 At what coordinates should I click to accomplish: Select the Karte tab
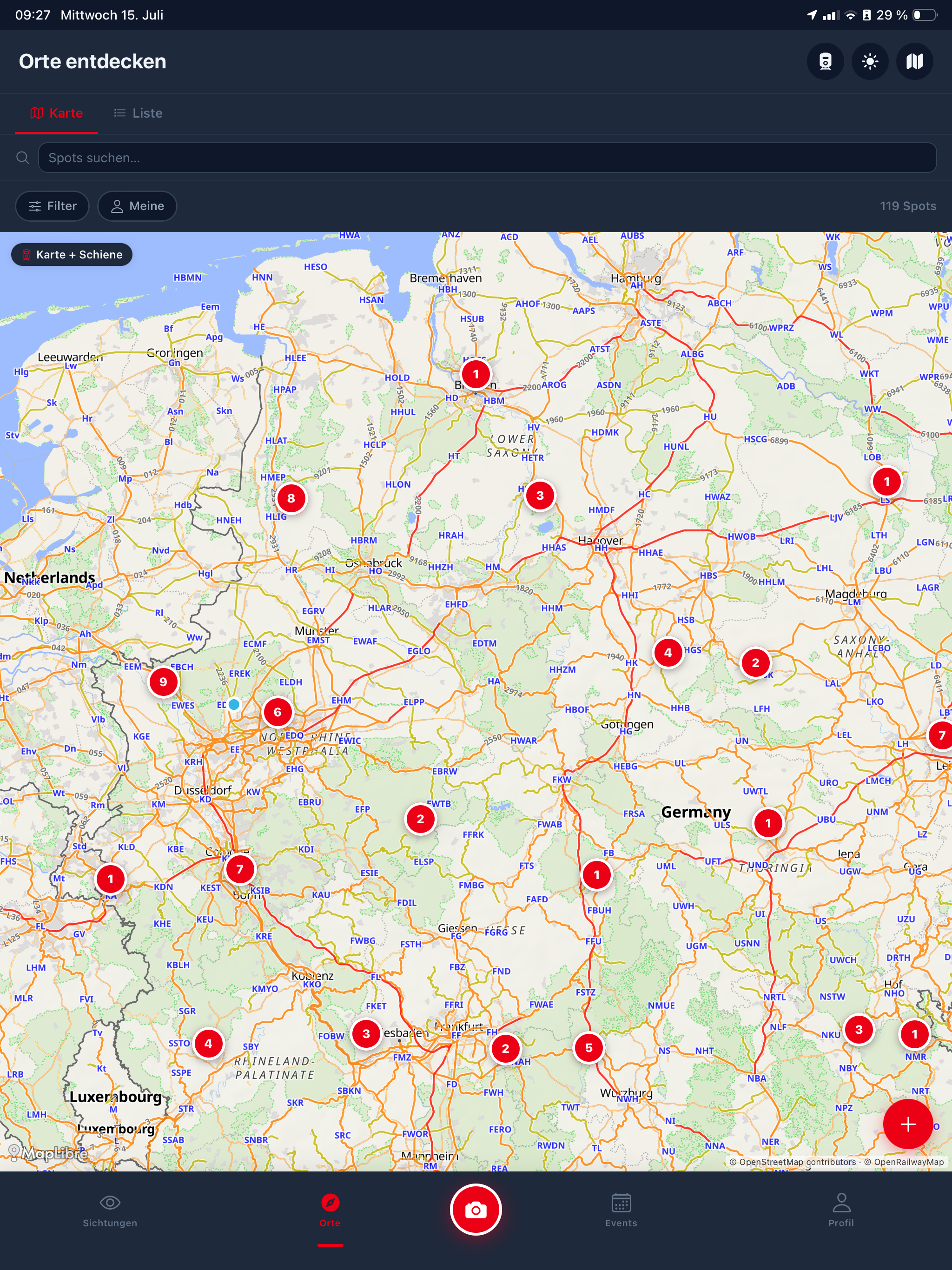point(56,113)
